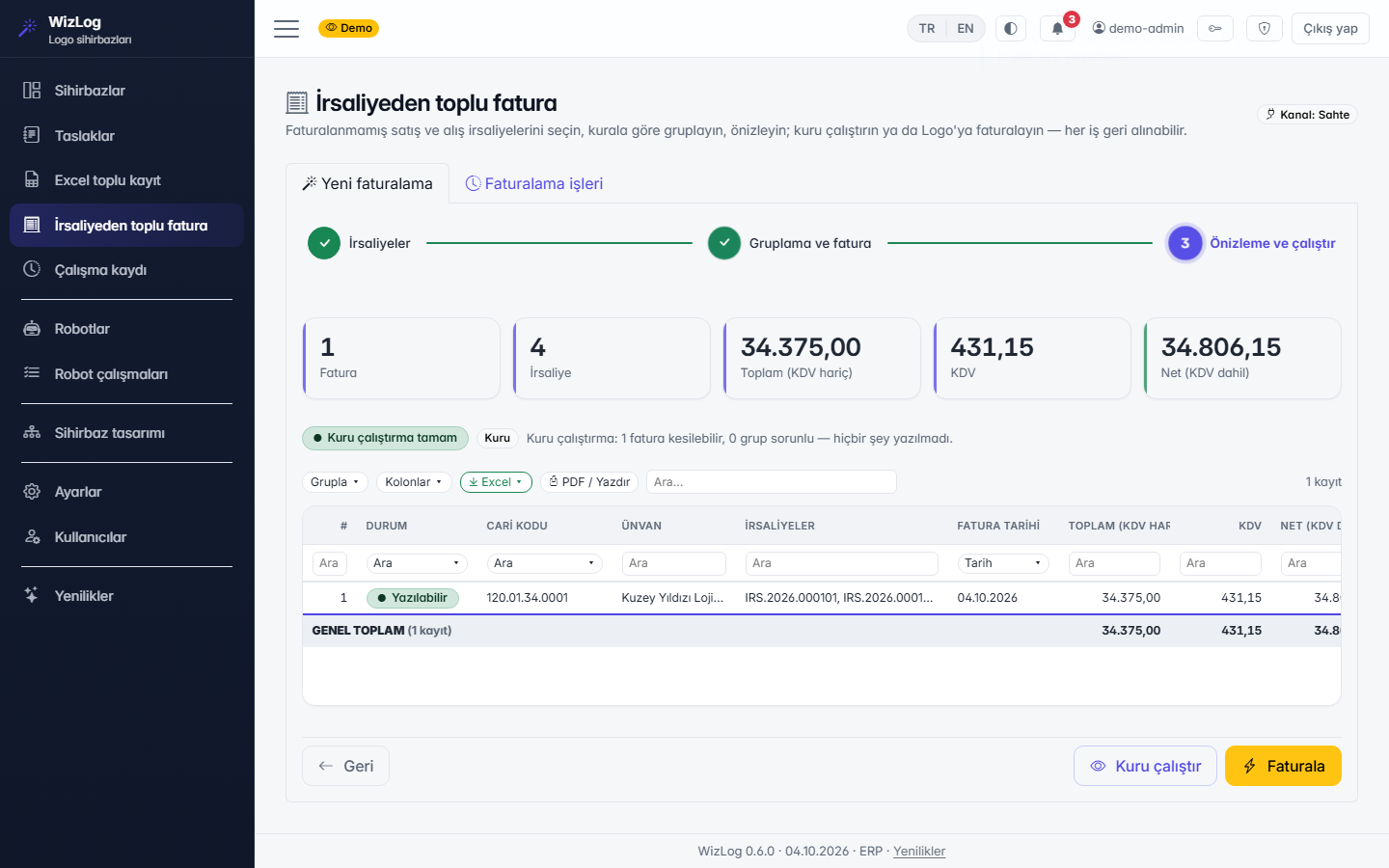Open Sihirbaz tasarımı page
This screenshot has width=1389, height=868.
point(126,433)
